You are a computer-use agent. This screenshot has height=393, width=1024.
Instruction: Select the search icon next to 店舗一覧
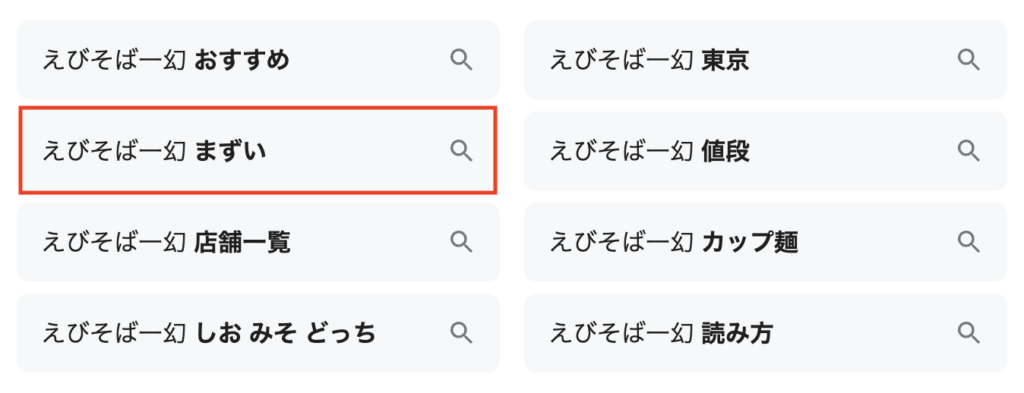462,242
